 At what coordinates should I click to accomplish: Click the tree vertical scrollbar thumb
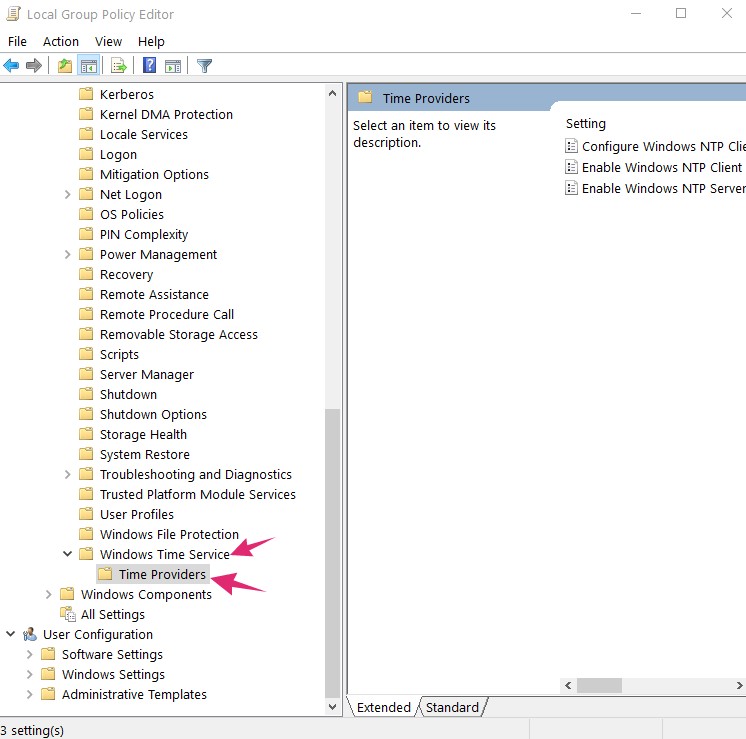point(333,553)
